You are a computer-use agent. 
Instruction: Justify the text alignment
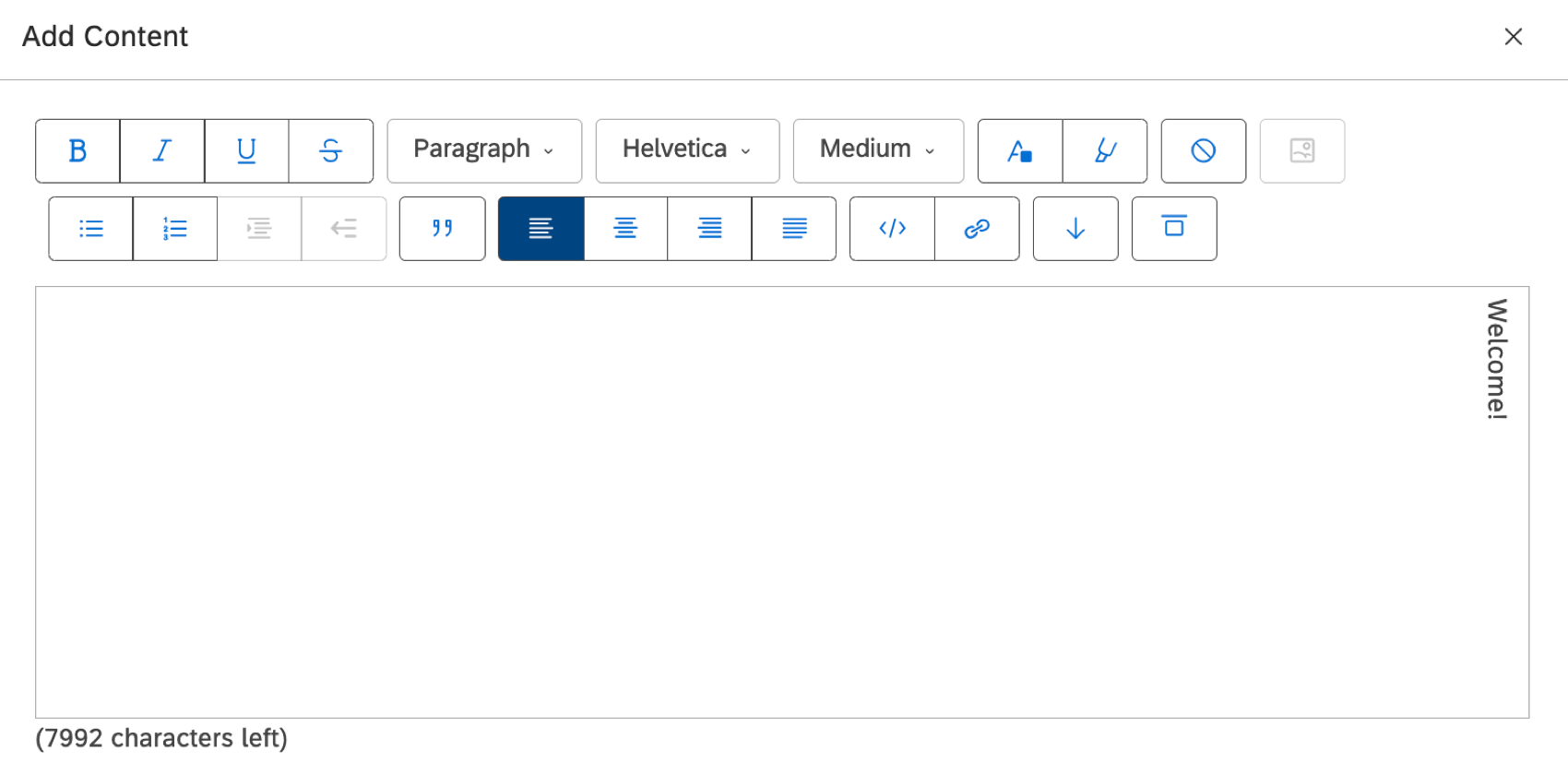point(794,229)
